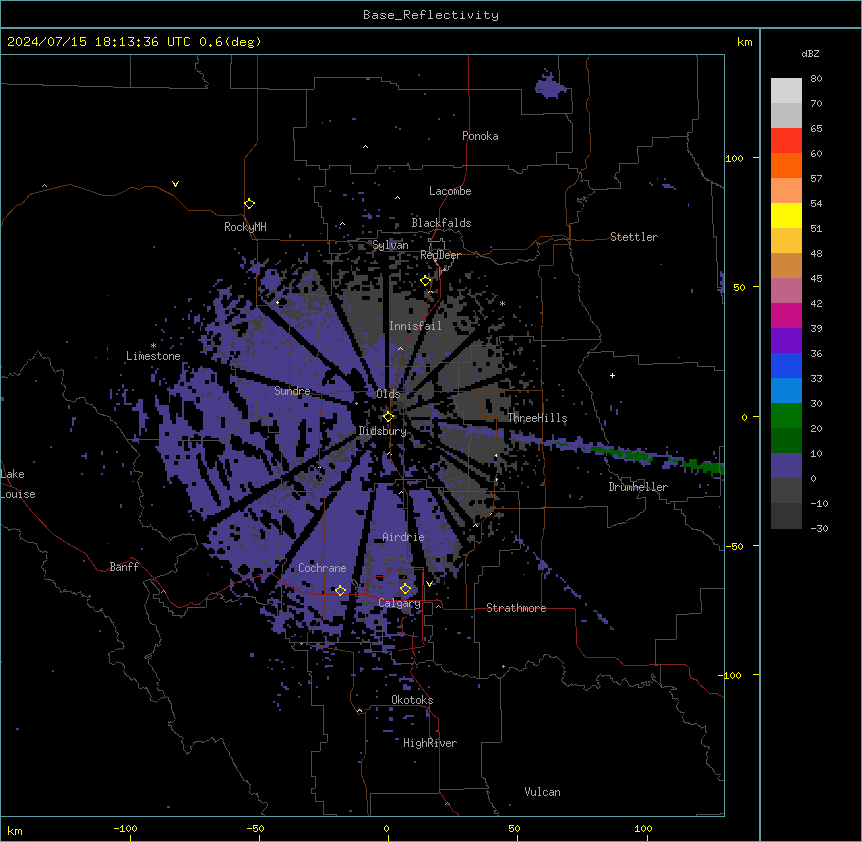Click the yellow marker below Cochrane

[x=340, y=590]
